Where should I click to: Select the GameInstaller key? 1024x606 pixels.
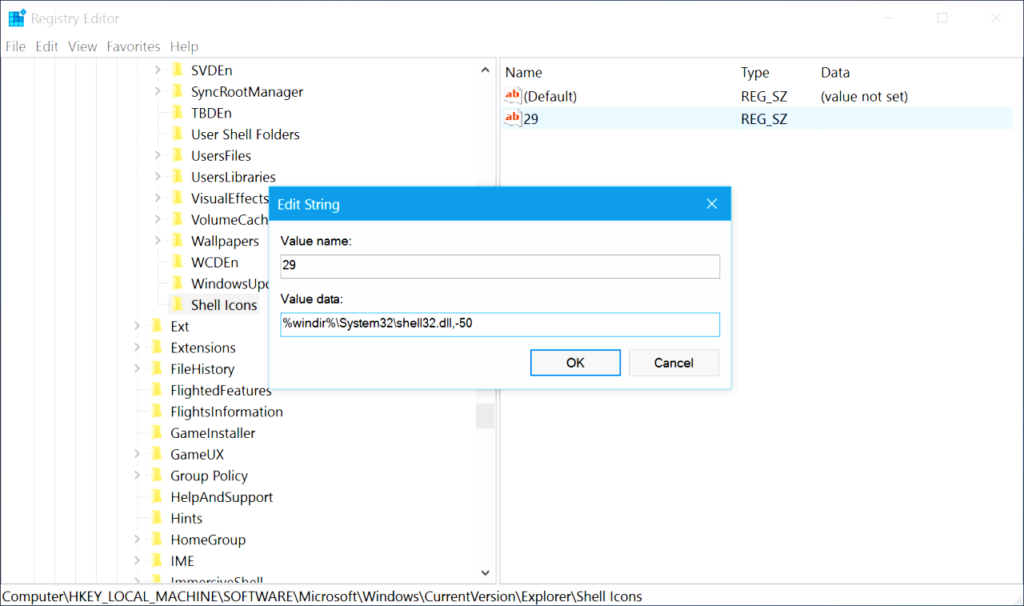tap(213, 433)
